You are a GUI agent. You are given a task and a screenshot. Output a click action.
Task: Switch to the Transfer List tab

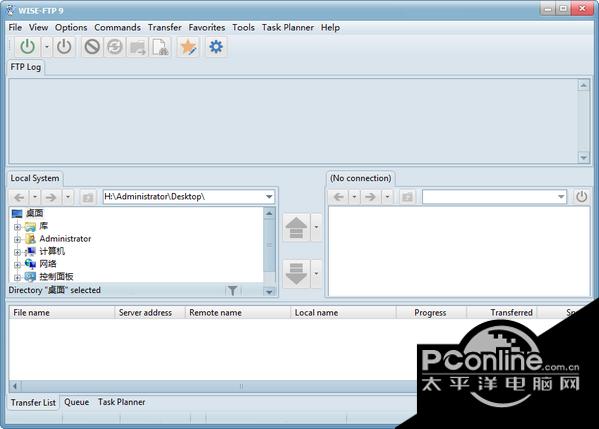[33, 403]
